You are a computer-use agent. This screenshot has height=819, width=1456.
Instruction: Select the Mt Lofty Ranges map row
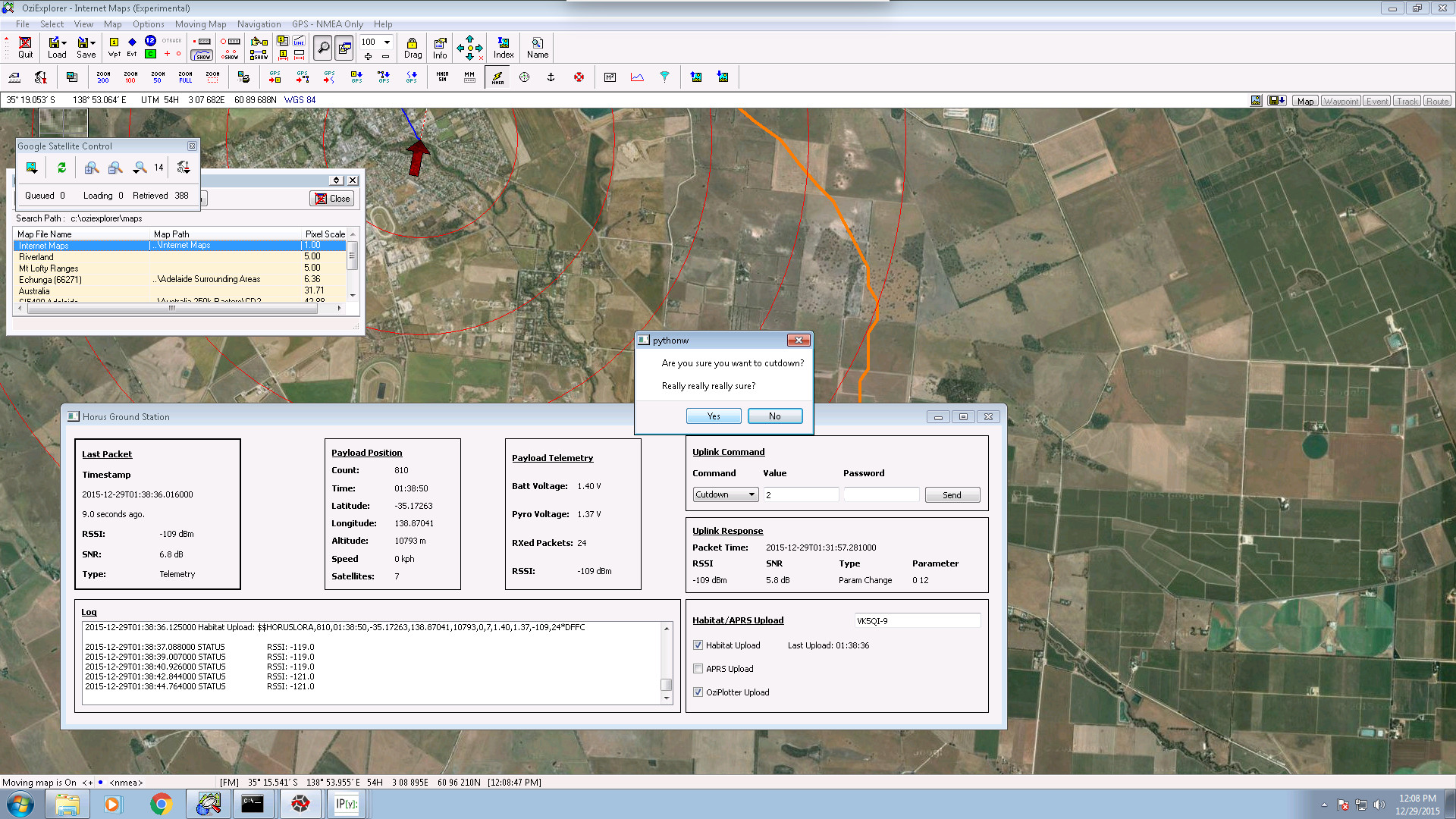(x=180, y=268)
